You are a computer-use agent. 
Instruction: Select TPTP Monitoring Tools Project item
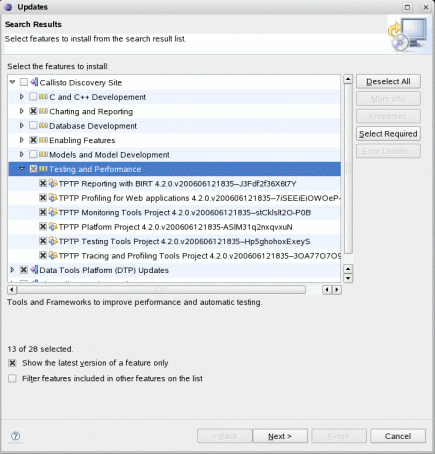pyautogui.click(x=185, y=212)
